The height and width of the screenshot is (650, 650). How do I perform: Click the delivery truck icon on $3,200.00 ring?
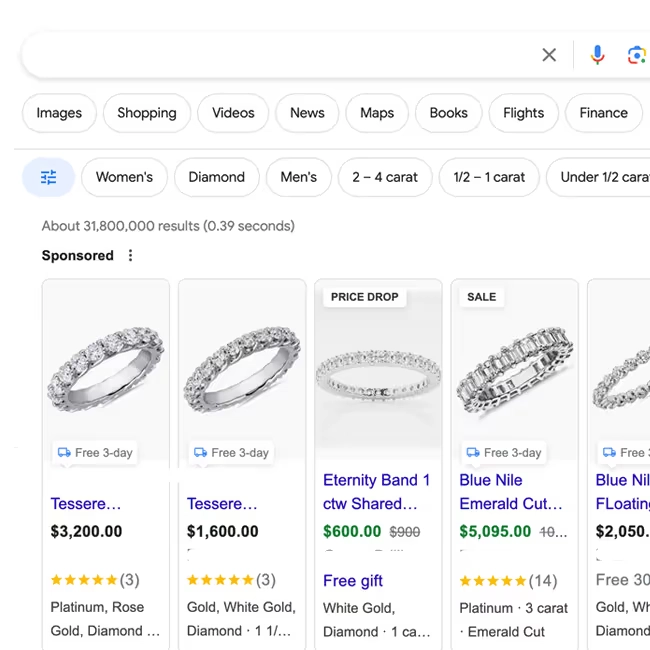click(64, 452)
